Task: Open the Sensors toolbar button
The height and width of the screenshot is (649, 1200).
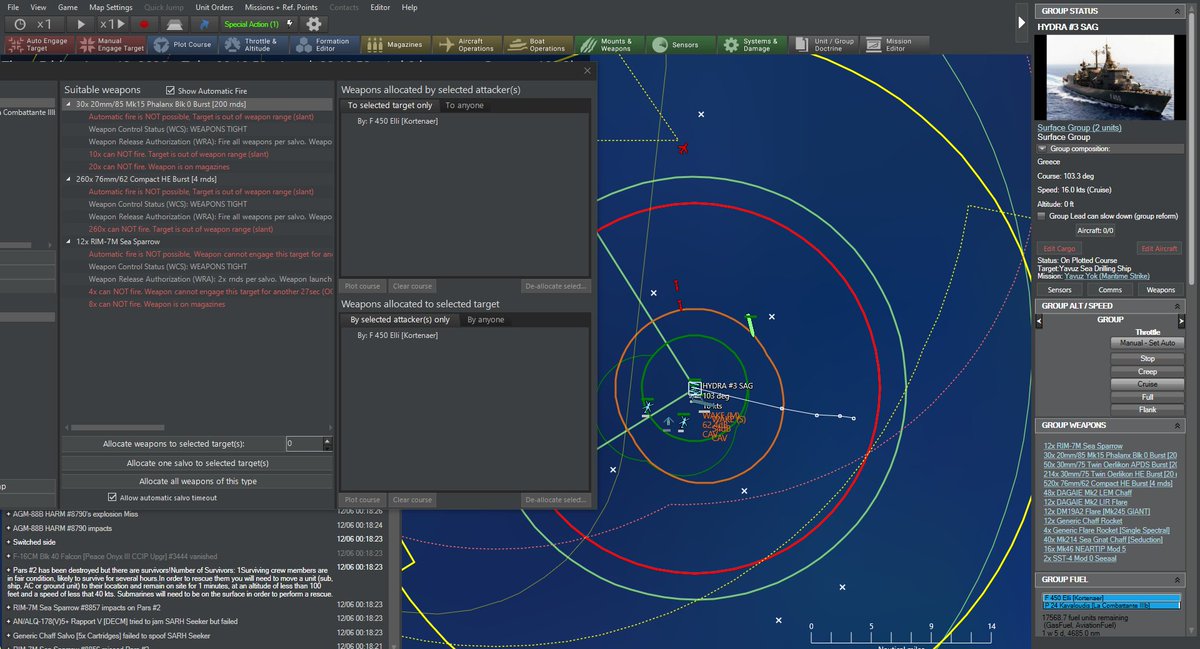Action: point(680,45)
